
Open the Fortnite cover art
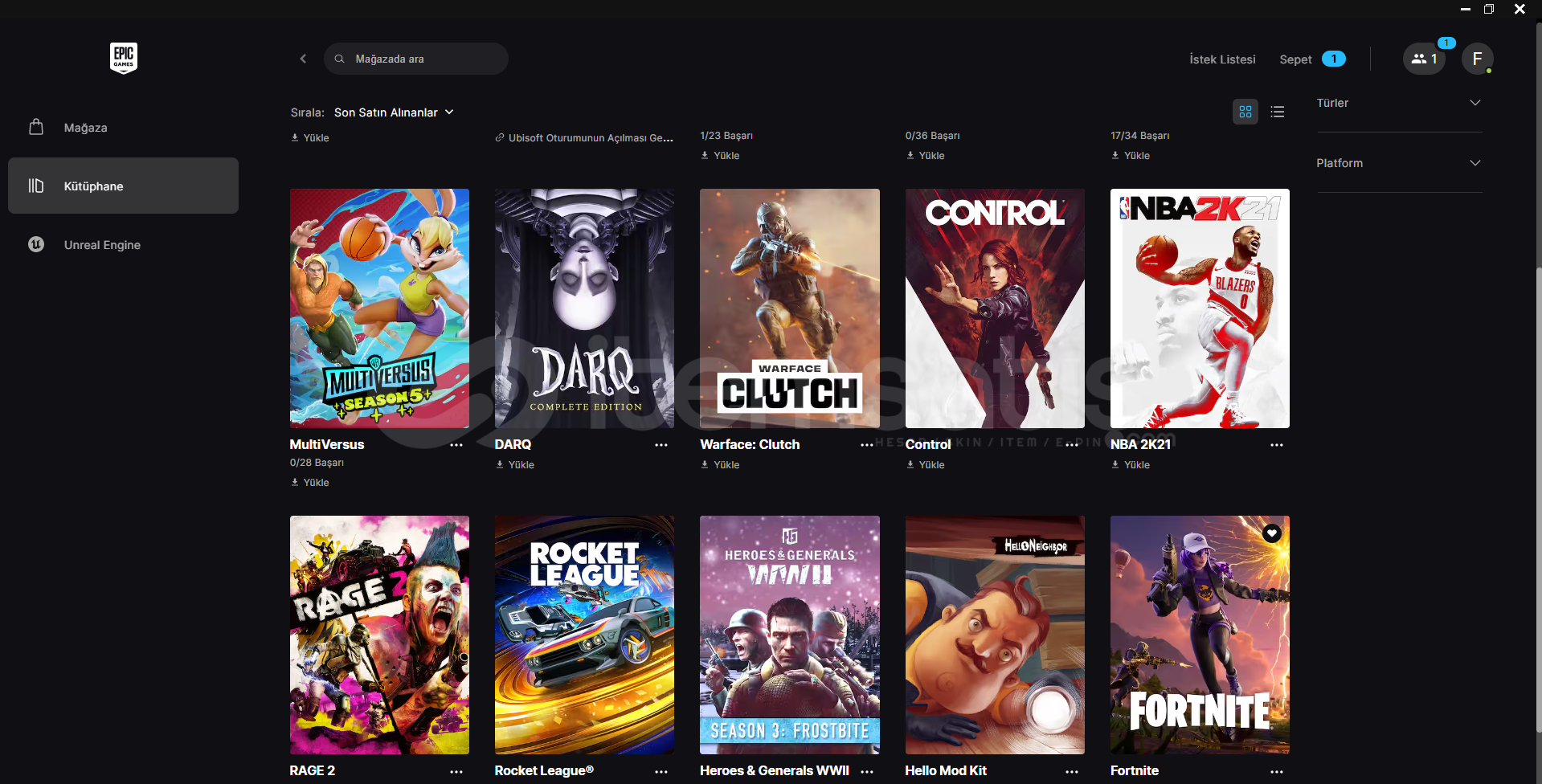click(x=1200, y=635)
